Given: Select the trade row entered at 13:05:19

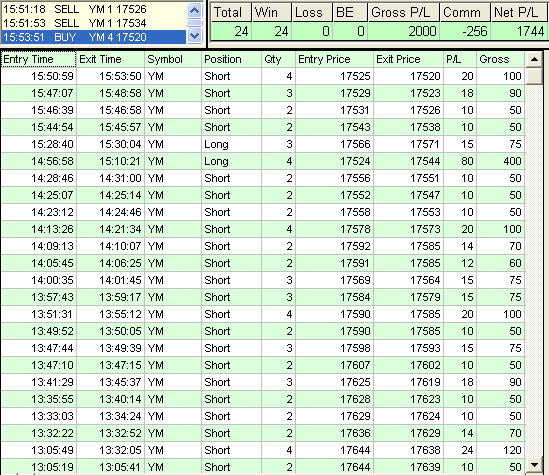Looking at the screenshot, I should [x=263, y=467].
